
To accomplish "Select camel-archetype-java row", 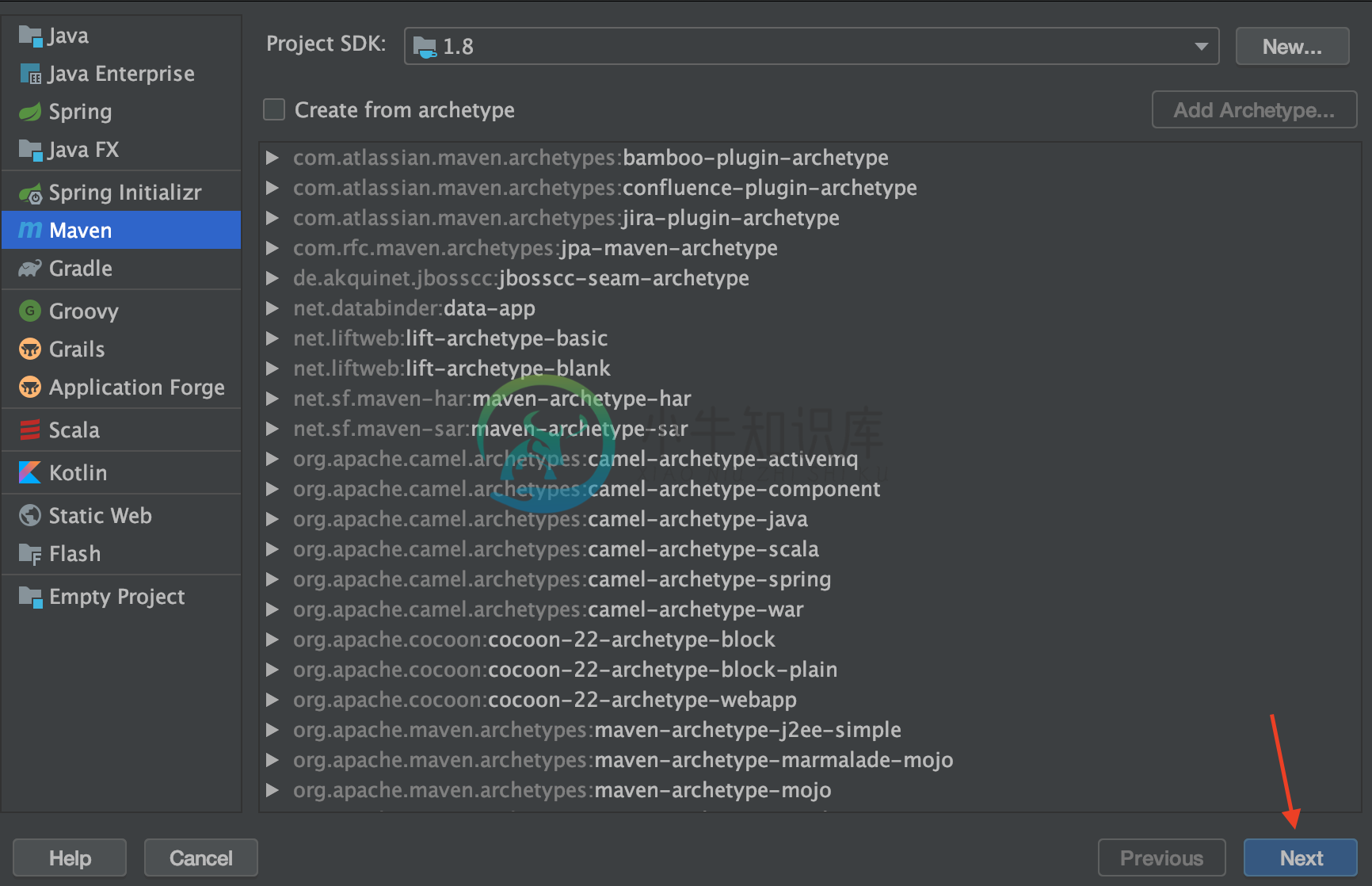I will 810,519.
